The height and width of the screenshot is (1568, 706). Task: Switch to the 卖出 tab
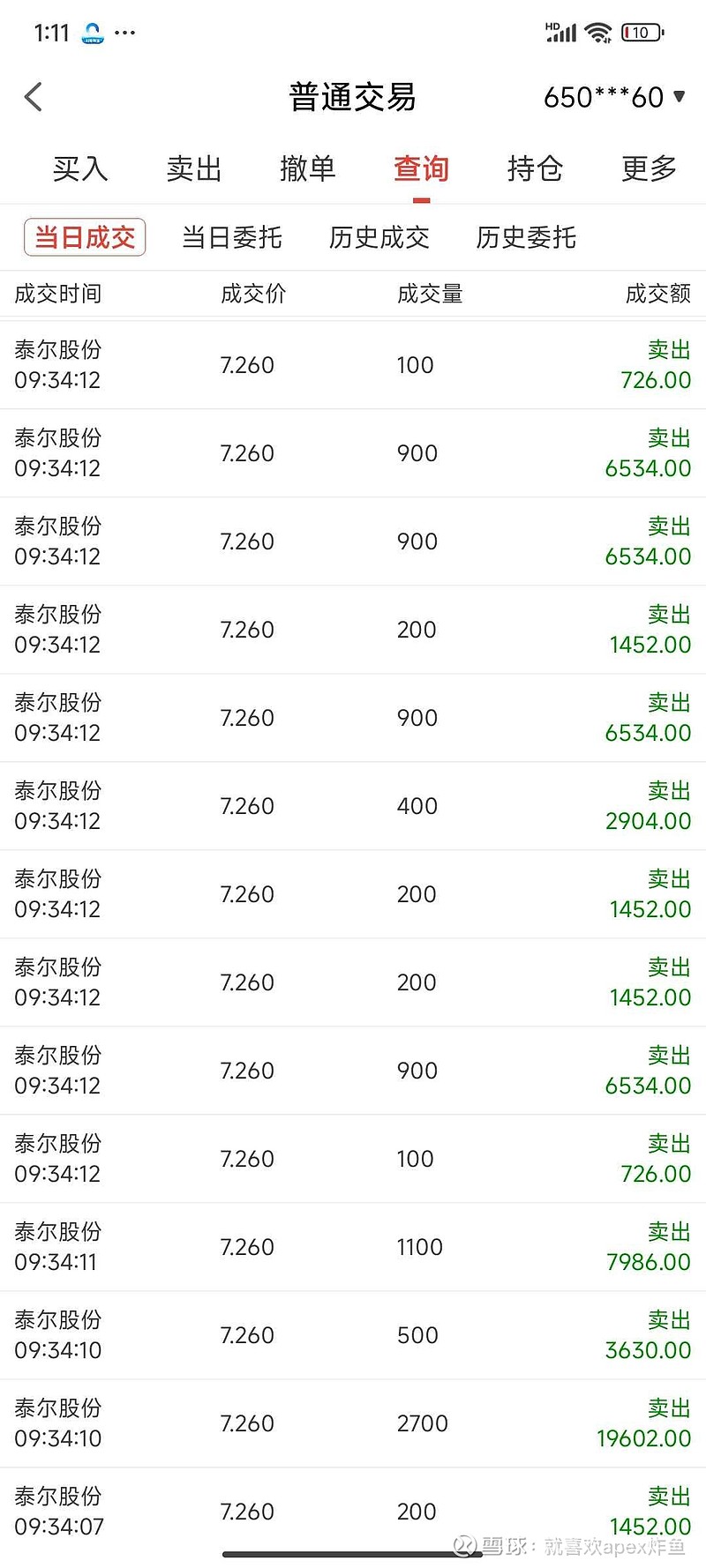click(194, 168)
